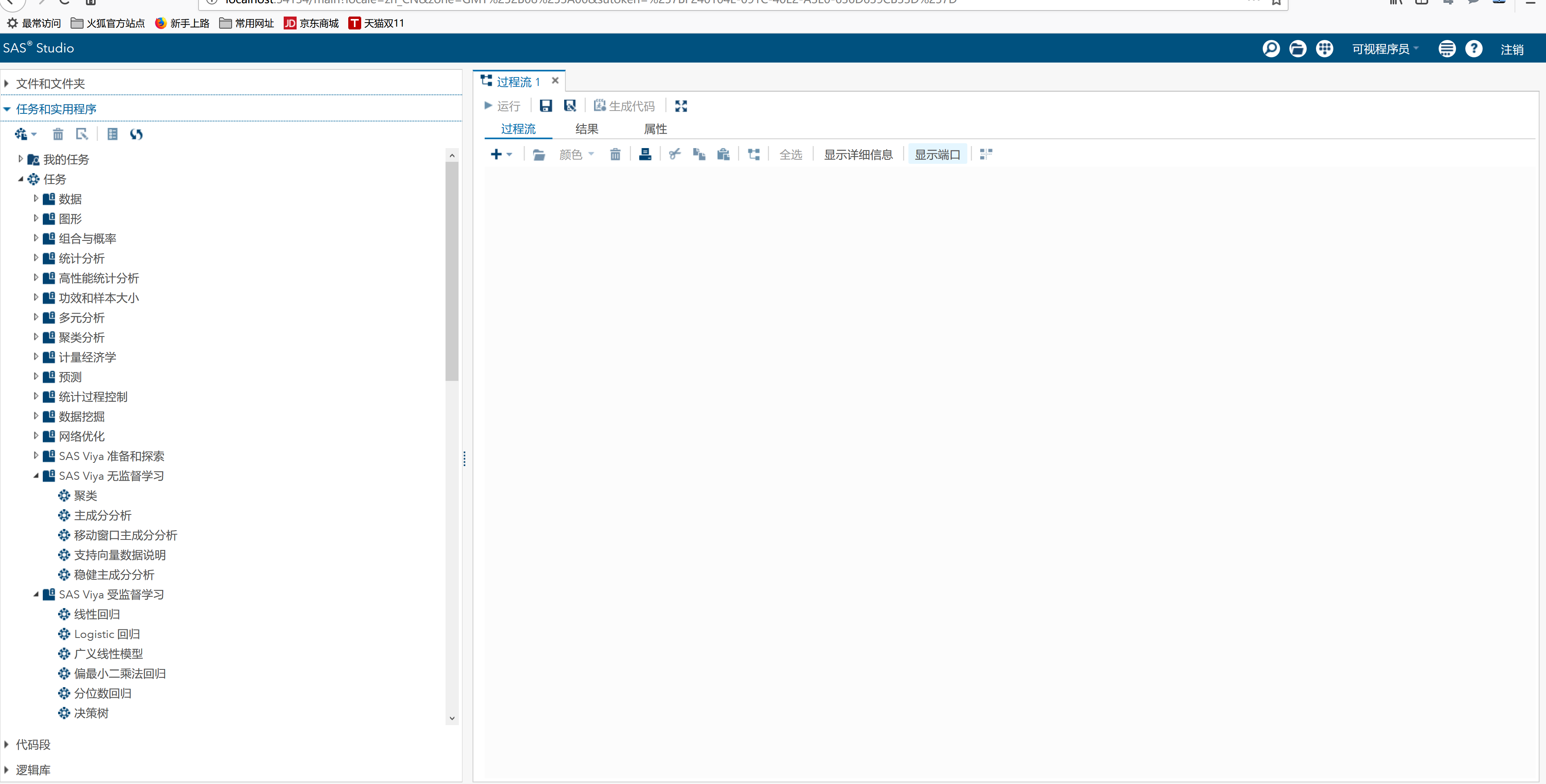This screenshot has height=784, width=1546.
Task: Open the add node plus dropdown
Action: [500, 155]
